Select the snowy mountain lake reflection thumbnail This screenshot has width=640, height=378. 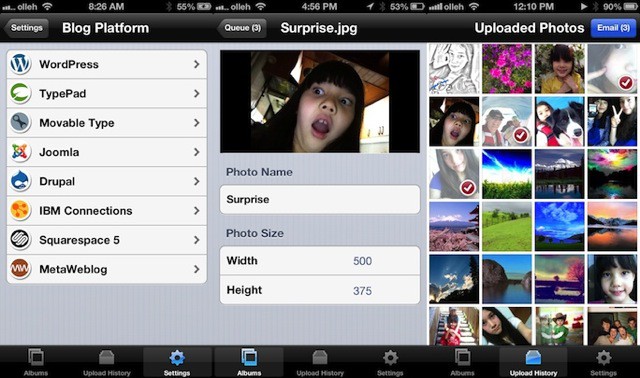(560, 174)
